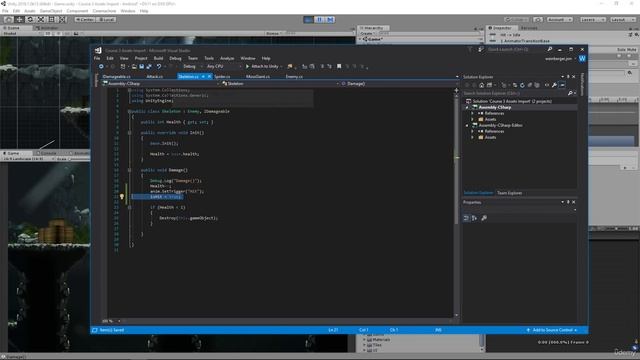Click the Step button in Unity
Viewport: 640px width, 360px height.
click(x=330, y=19)
